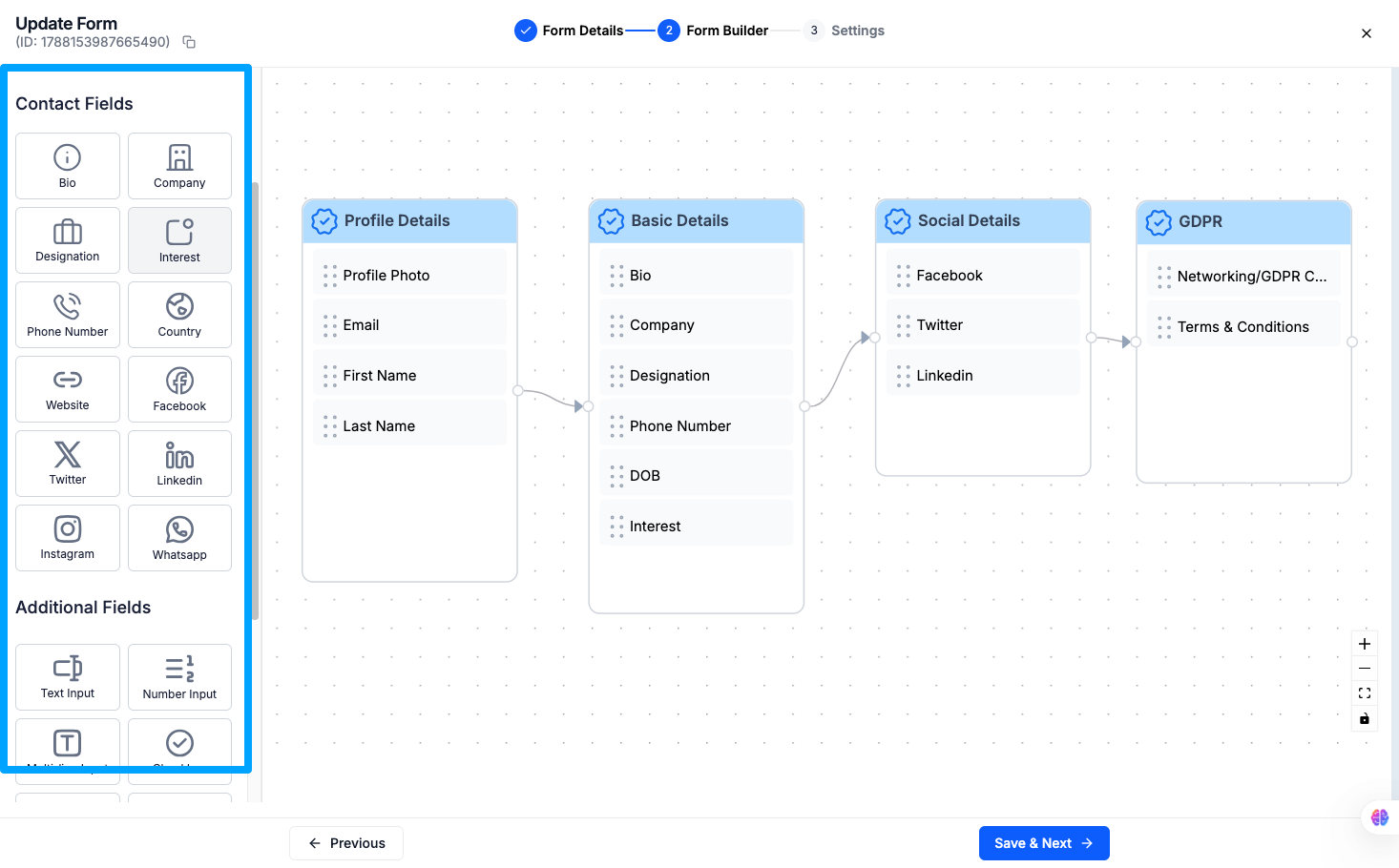Select the Whatsapp field tile
The image size is (1399, 868).
coord(179,538)
